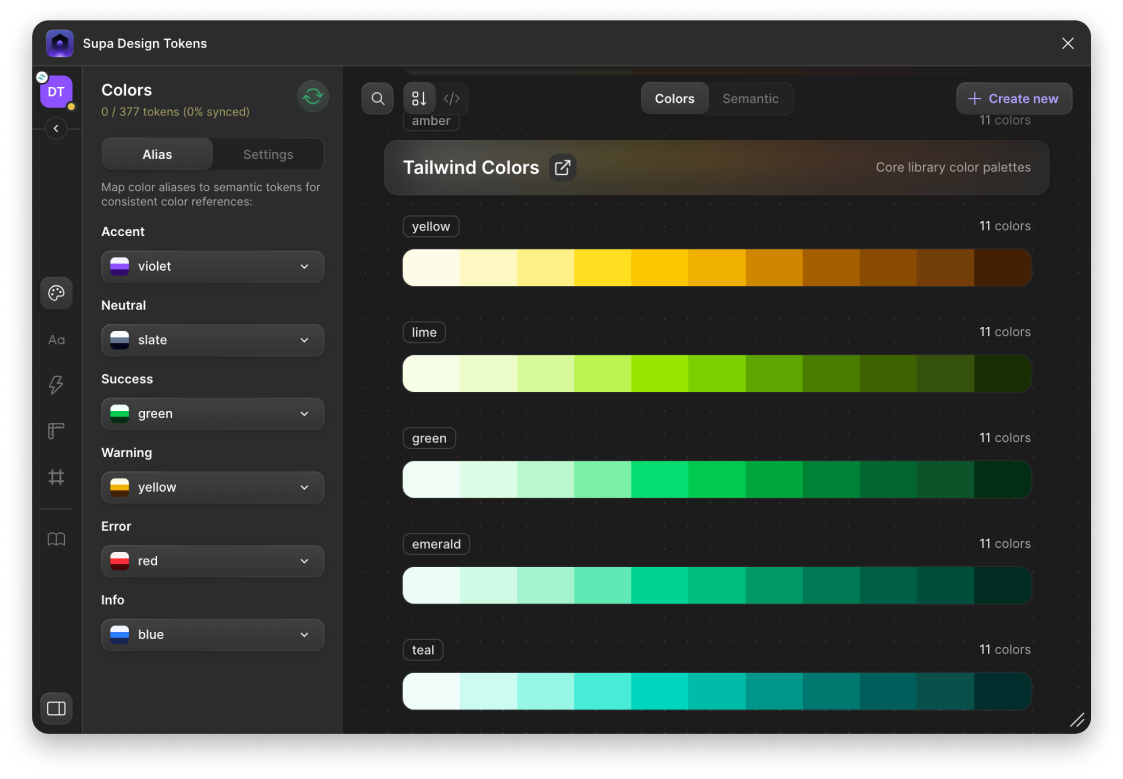Viewport: 1123px width, 779px height.
Task: Open the Colors palette section icon
Action: [56, 293]
